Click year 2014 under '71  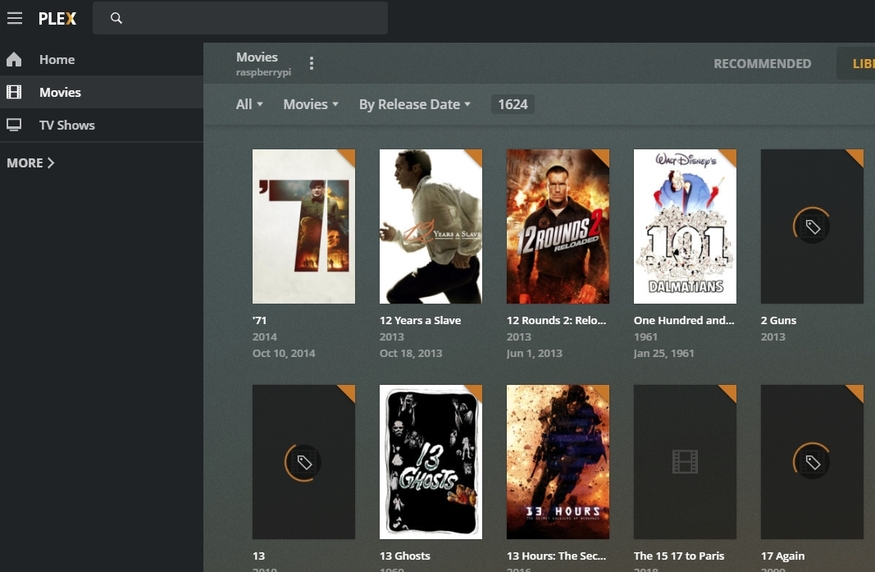[x=265, y=337]
